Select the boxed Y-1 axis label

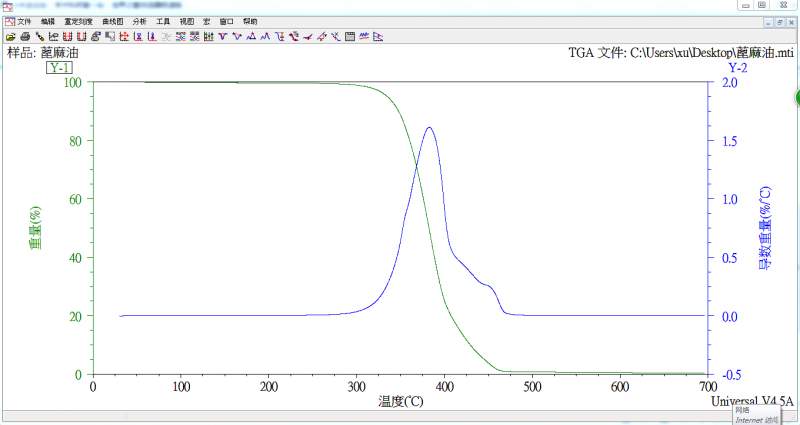[x=59, y=68]
